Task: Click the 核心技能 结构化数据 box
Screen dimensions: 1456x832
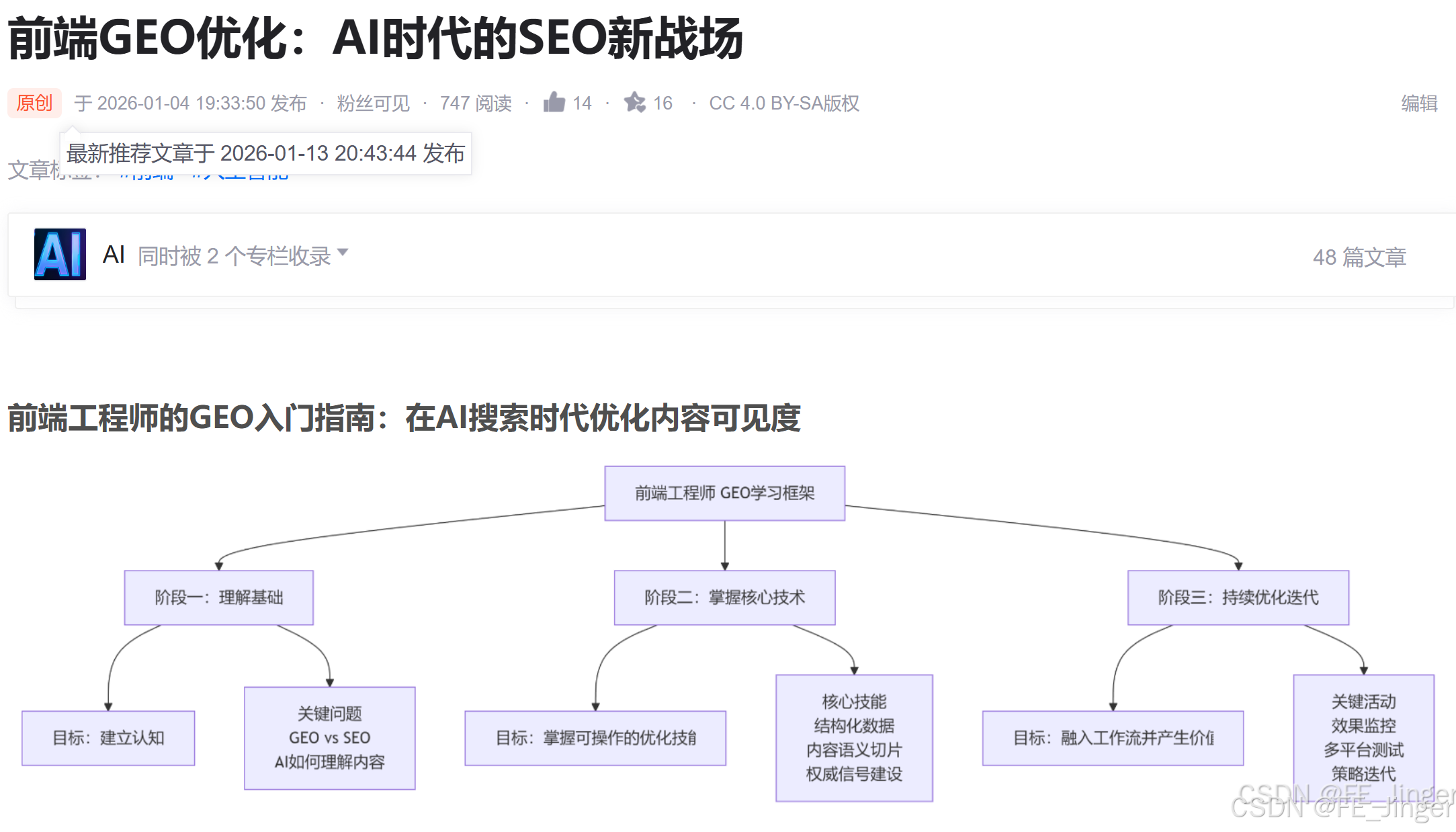Action: pos(854,737)
